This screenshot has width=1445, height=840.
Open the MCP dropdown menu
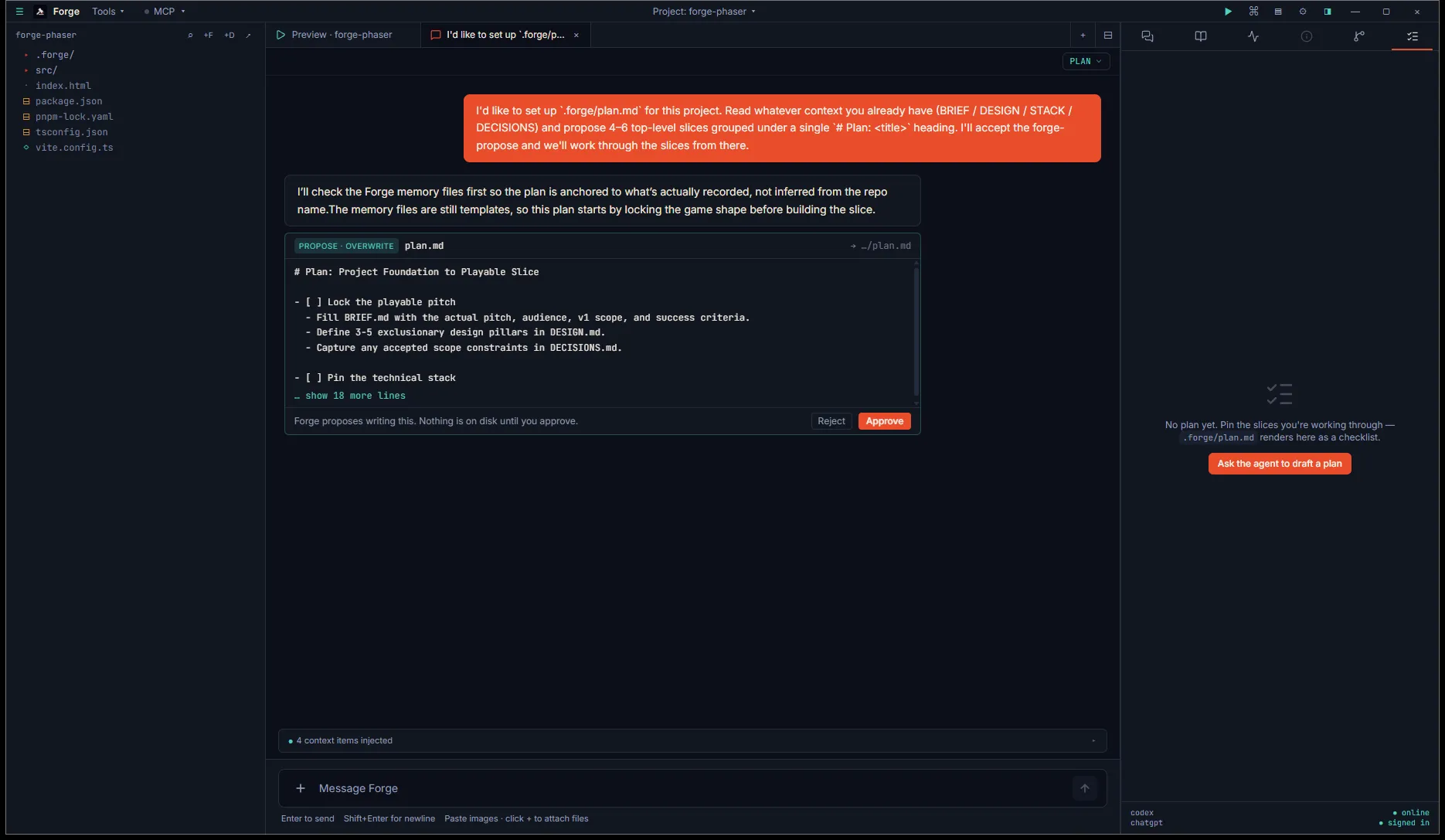165,12
